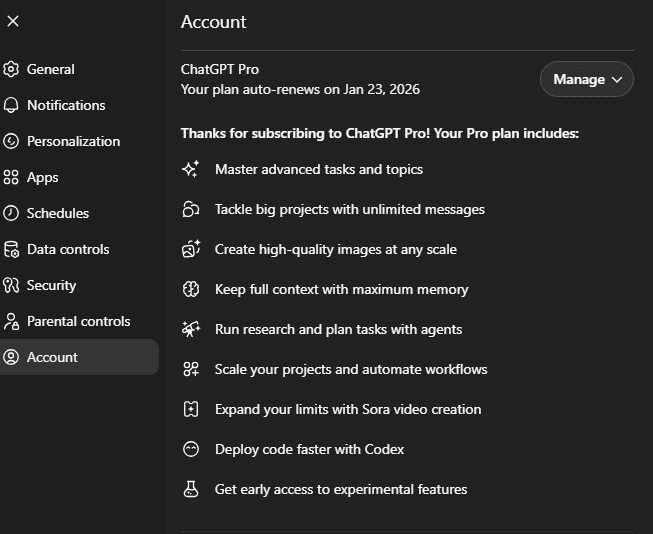The width and height of the screenshot is (653, 534).
Task: Click the Data controls database icon
Action: [11, 249]
